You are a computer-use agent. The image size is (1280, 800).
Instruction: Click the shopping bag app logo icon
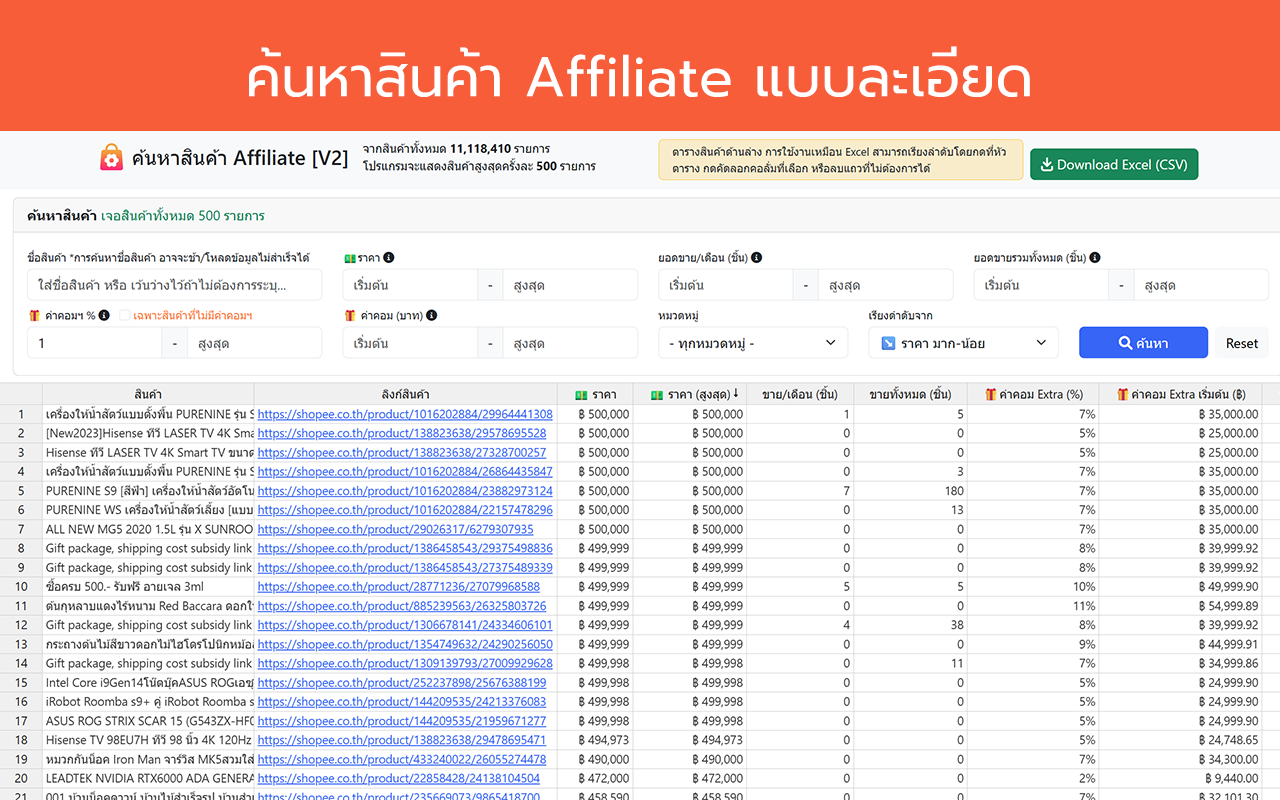111,157
